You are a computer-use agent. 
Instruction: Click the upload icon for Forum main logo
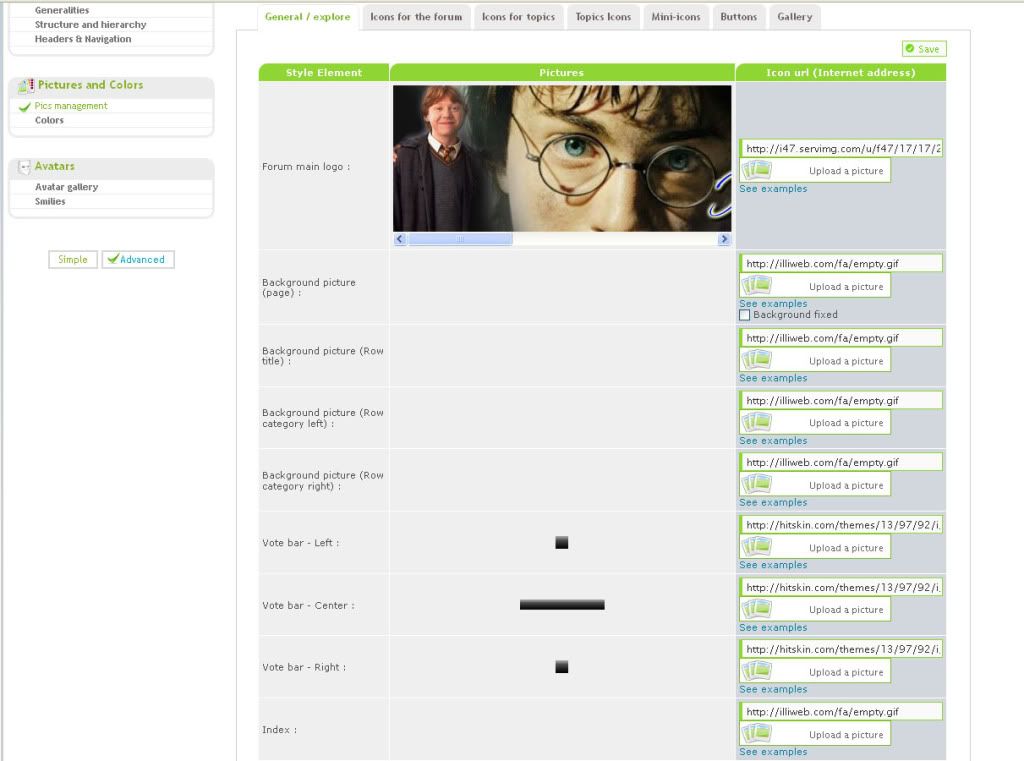point(757,170)
